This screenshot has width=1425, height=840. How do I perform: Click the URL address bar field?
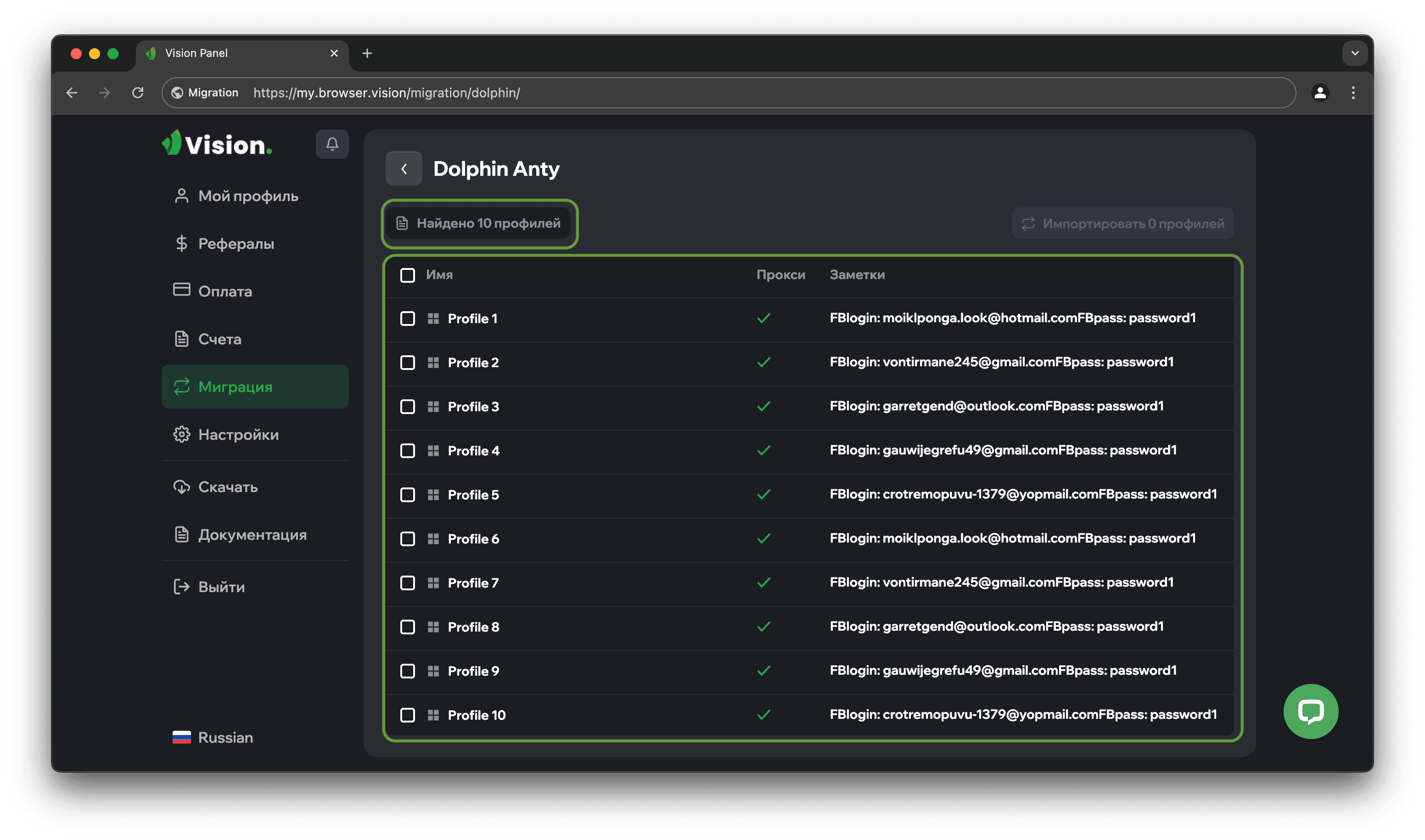click(736, 93)
